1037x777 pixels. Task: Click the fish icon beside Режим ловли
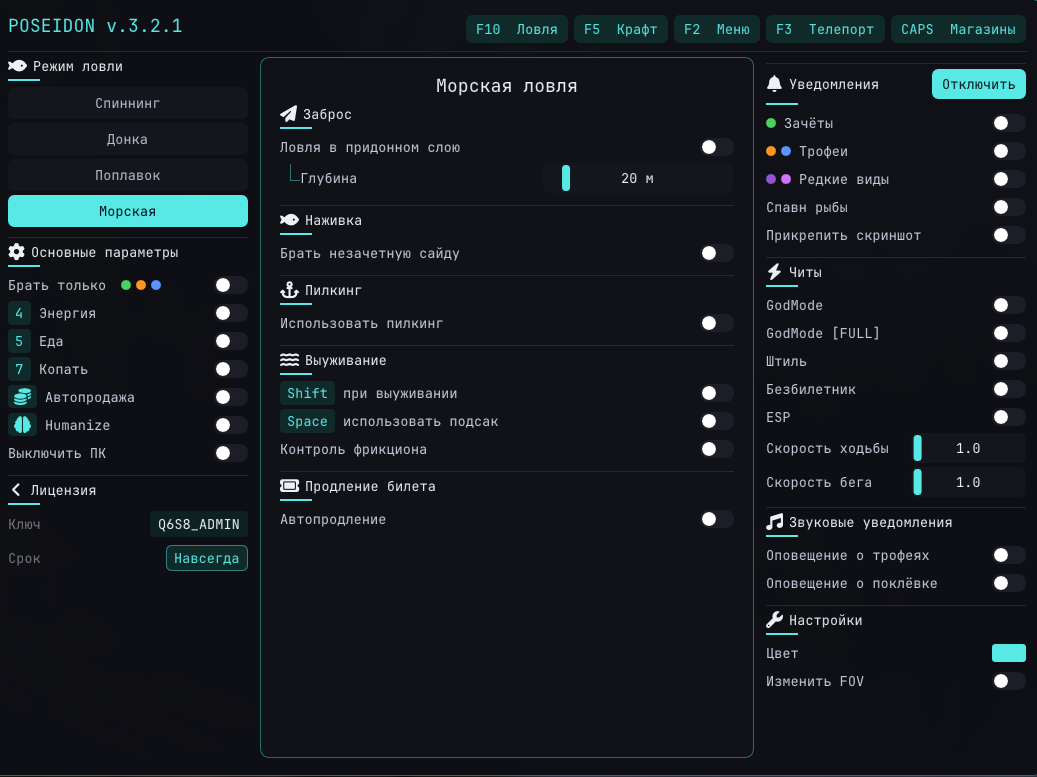point(17,66)
